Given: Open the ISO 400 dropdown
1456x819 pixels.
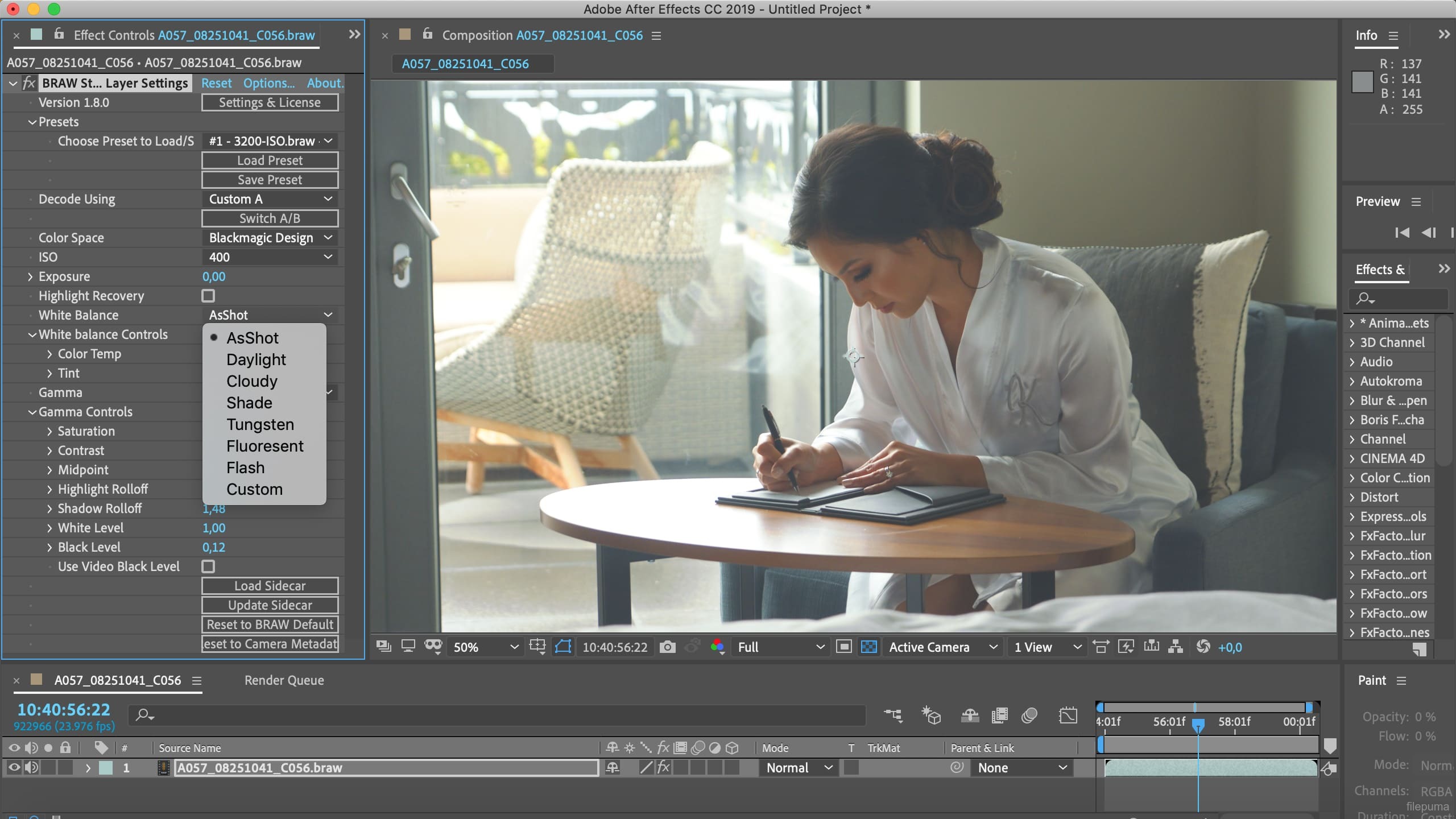Looking at the screenshot, I should pos(270,257).
